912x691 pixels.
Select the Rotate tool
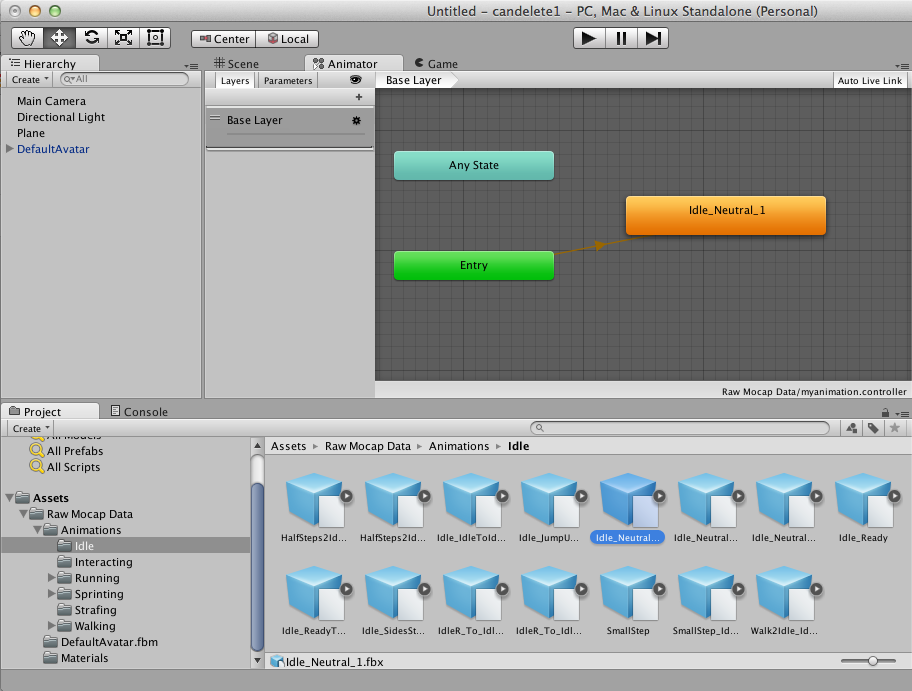tap(91, 38)
